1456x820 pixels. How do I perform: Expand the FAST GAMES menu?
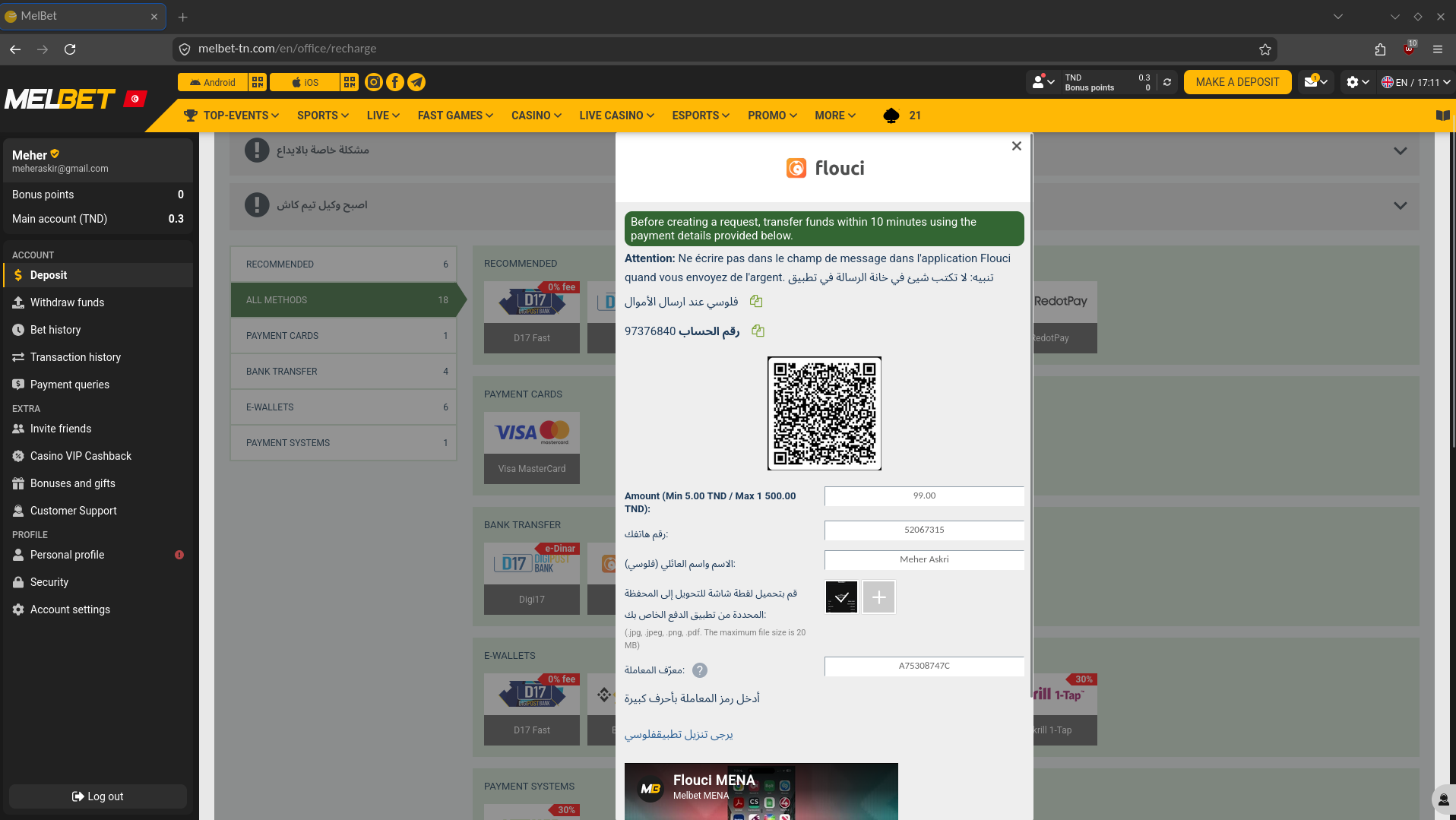(456, 116)
